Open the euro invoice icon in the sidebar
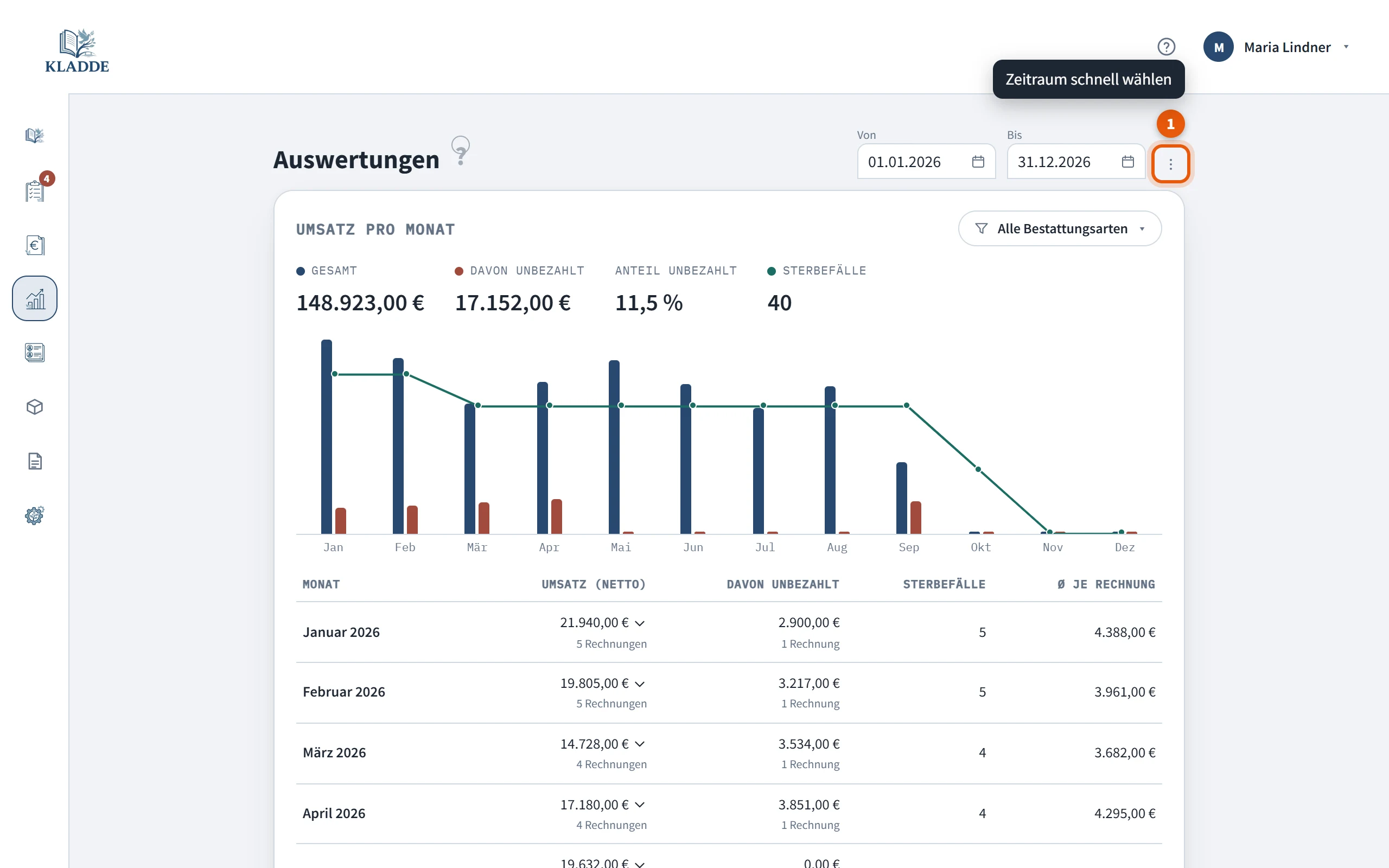1389x868 pixels. coord(34,245)
